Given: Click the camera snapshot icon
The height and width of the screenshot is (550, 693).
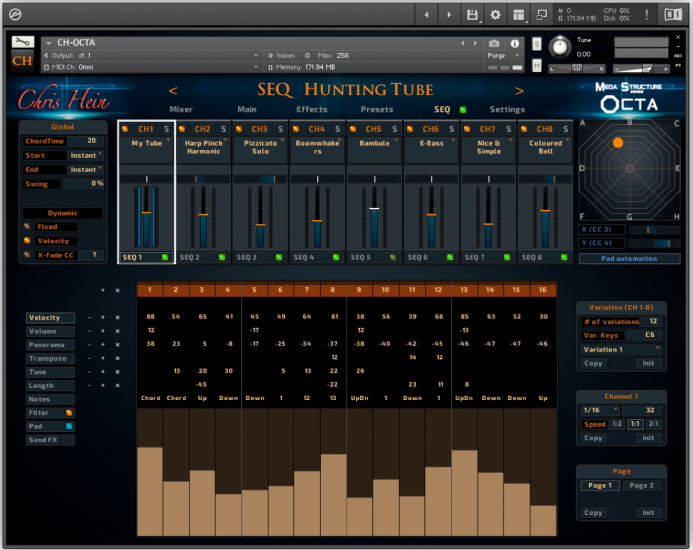Looking at the screenshot, I should (x=494, y=44).
